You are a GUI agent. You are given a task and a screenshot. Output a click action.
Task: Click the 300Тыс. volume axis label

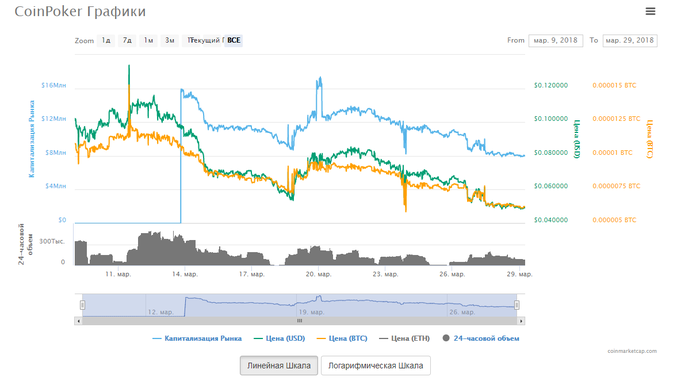(x=52, y=242)
